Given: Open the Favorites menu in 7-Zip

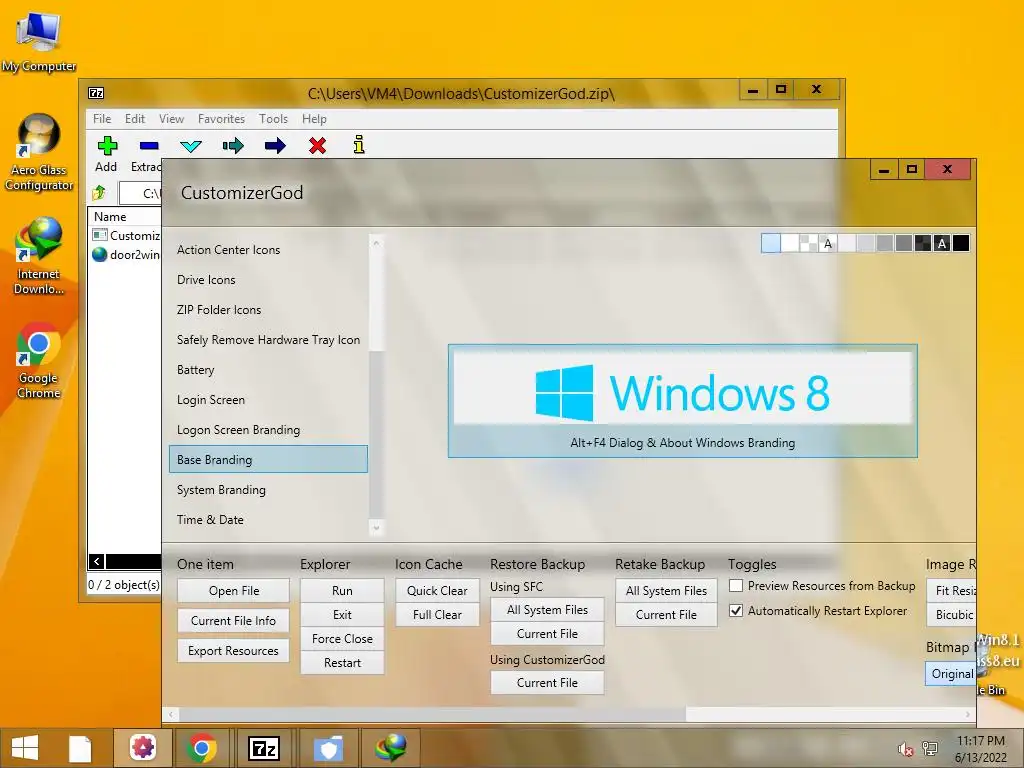Looking at the screenshot, I should 221,119.
